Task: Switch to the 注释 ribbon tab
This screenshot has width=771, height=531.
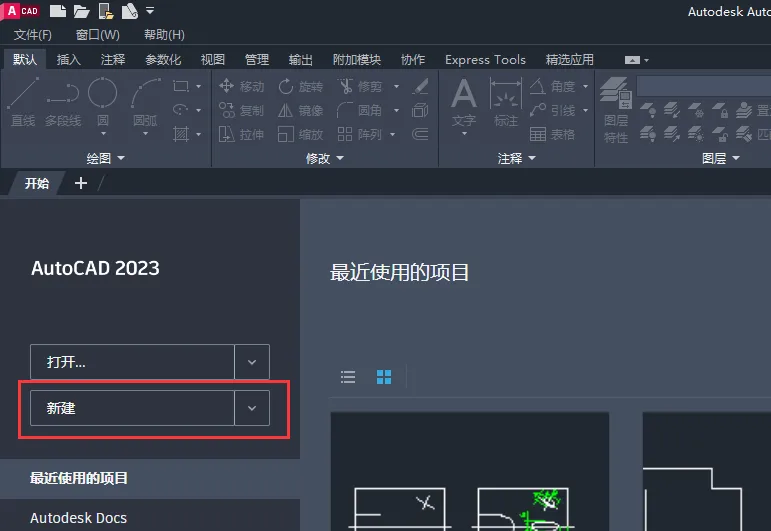Action: pos(113,59)
